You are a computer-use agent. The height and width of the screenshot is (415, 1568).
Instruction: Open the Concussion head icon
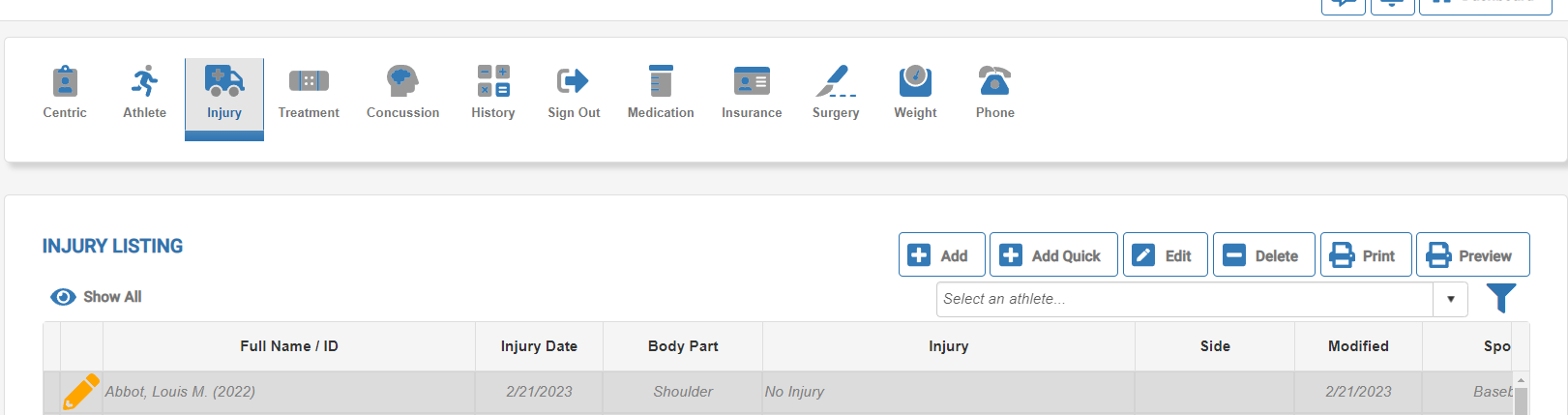(x=402, y=82)
